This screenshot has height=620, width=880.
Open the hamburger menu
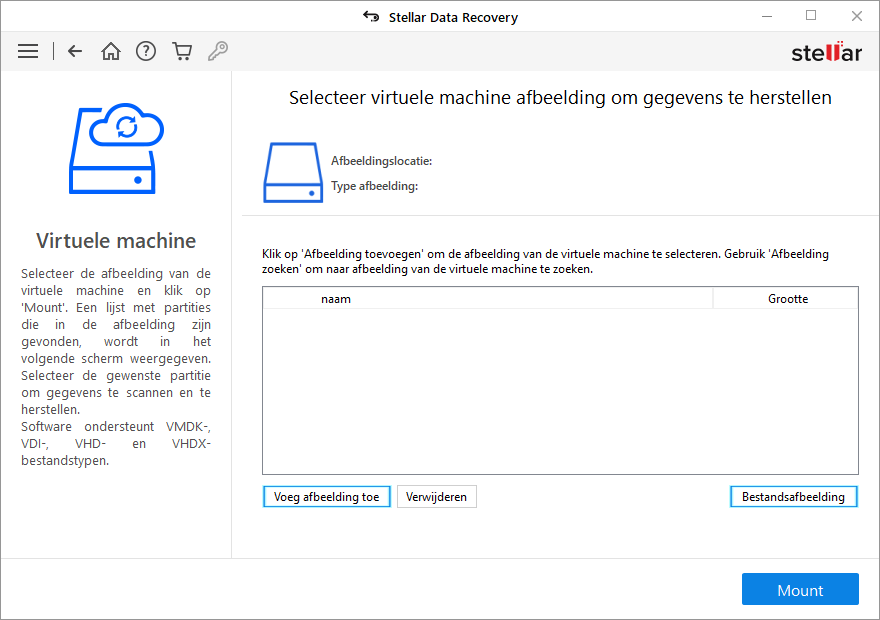pyautogui.click(x=28, y=51)
